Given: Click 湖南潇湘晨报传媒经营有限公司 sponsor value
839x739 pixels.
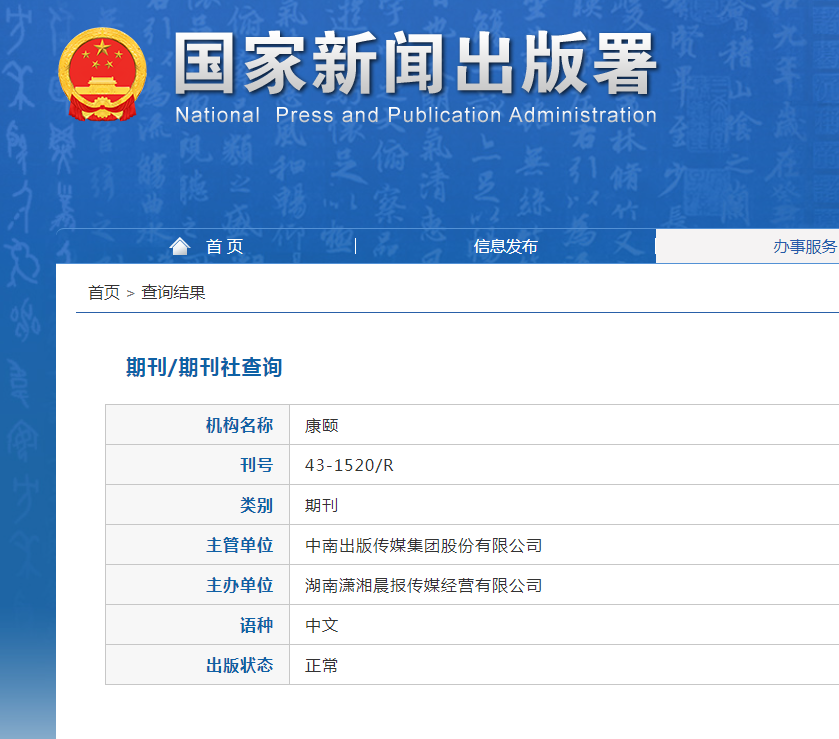Looking at the screenshot, I should coord(423,585).
